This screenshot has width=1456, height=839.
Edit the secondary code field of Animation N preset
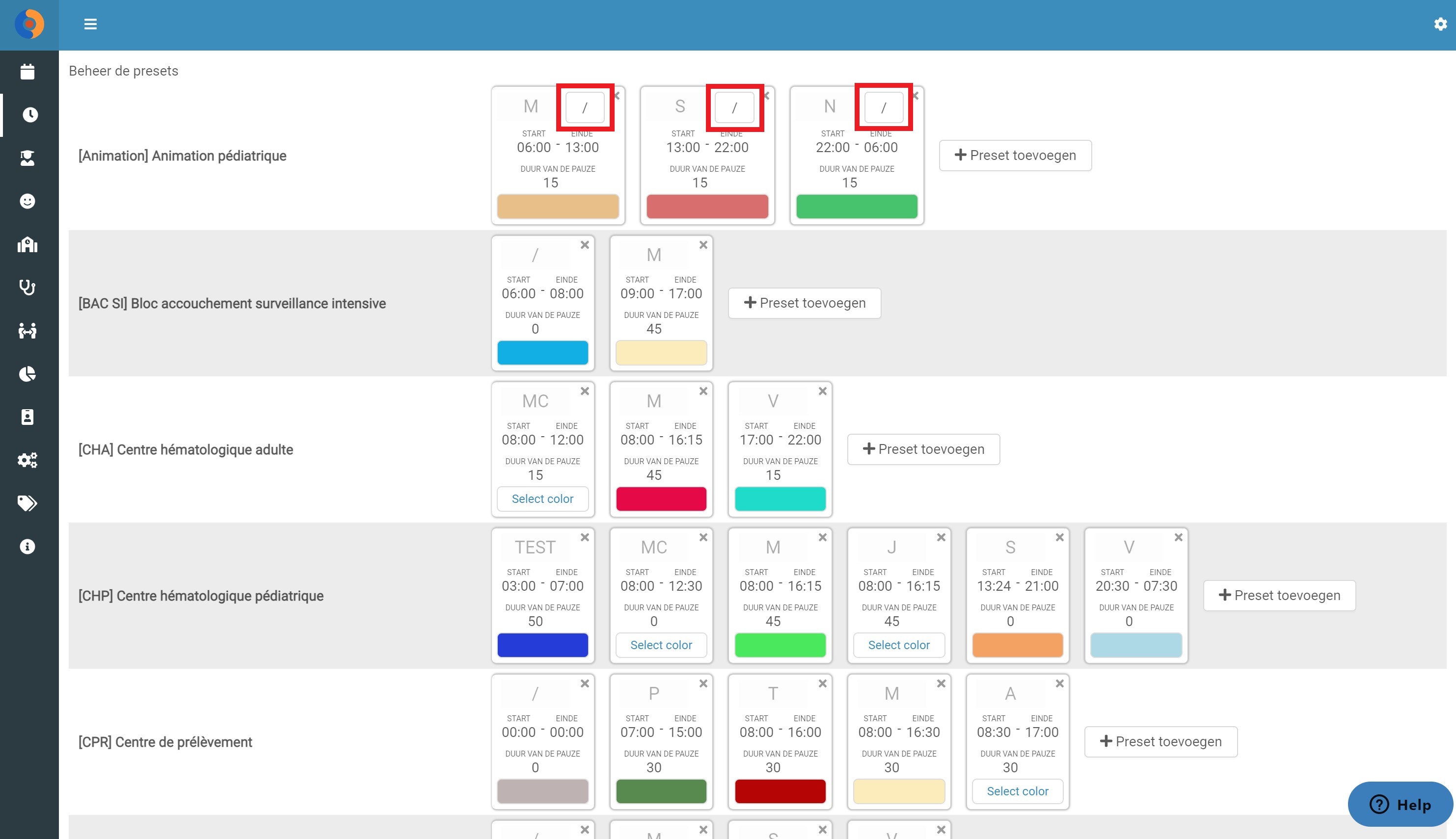tap(884, 107)
